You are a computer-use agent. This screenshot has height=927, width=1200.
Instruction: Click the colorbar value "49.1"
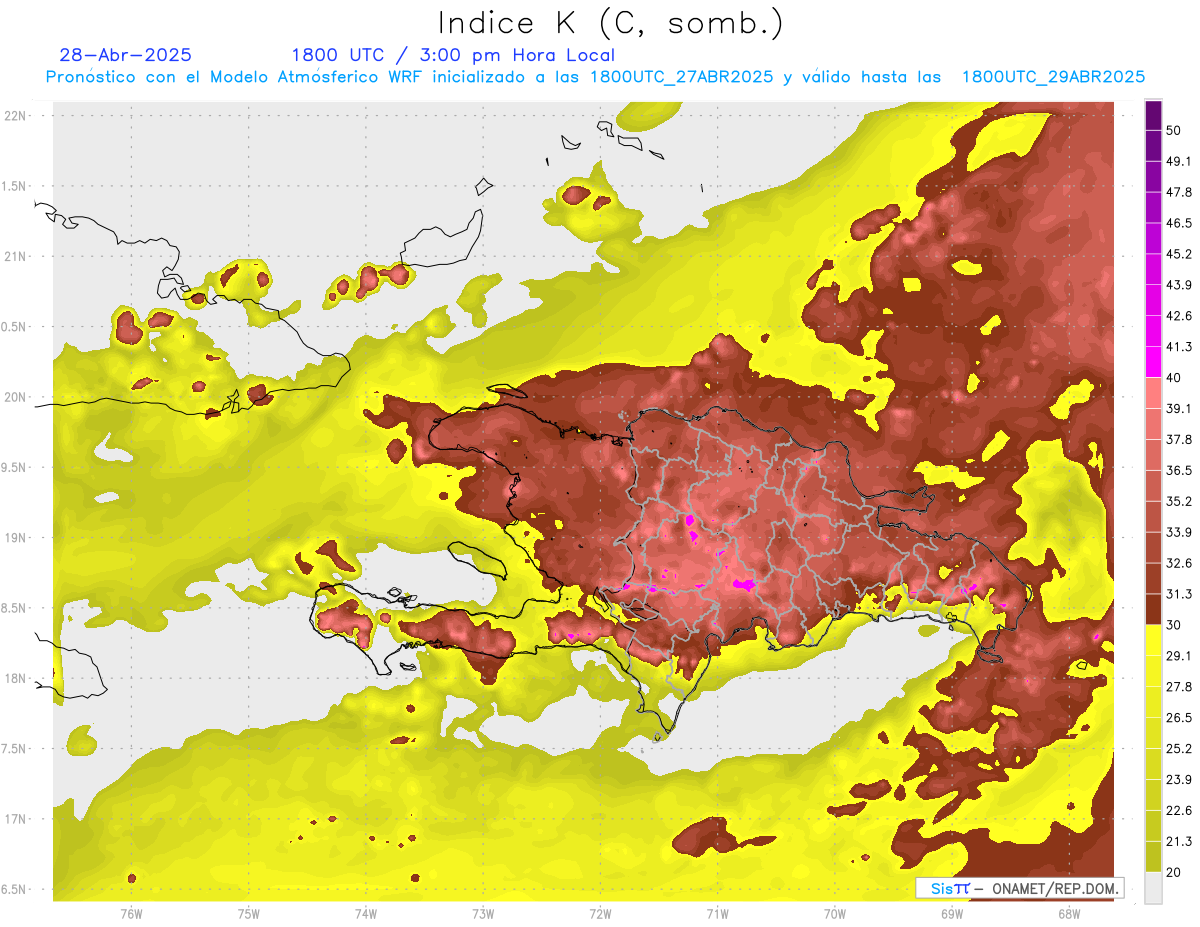pyautogui.click(x=1179, y=161)
